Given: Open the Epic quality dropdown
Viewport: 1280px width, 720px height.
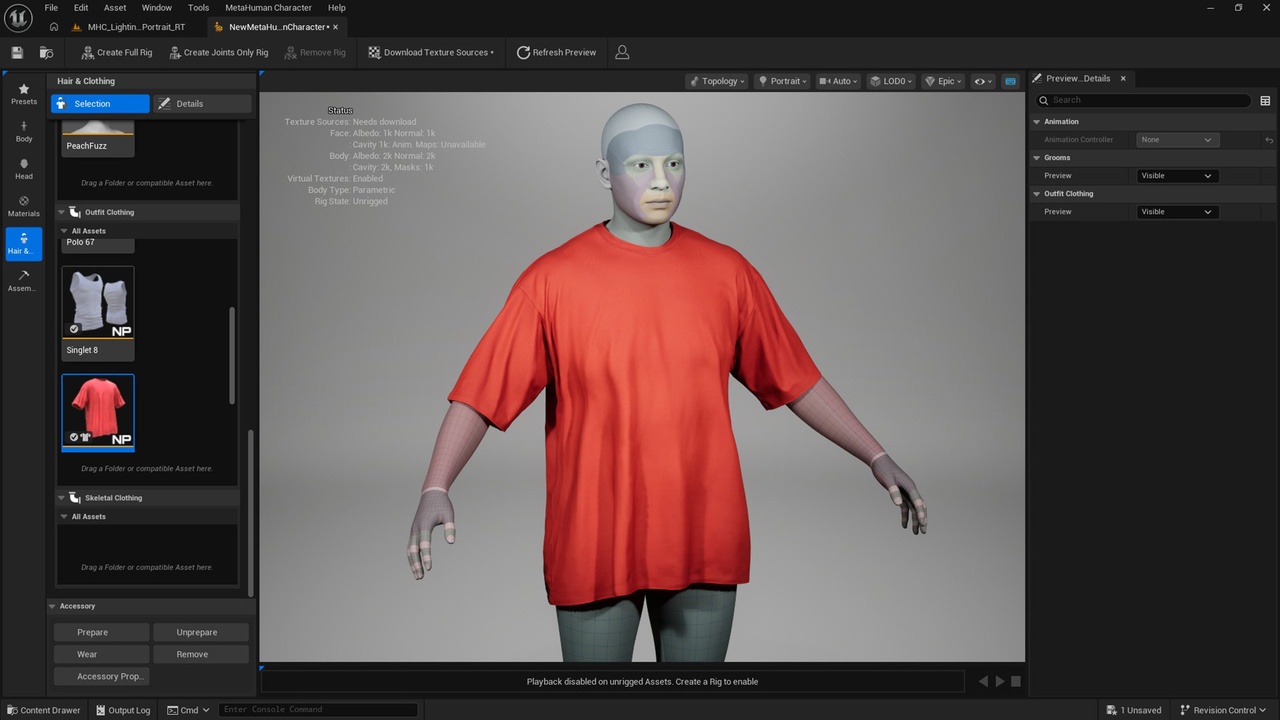Looking at the screenshot, I should click(x=944, y=81).
